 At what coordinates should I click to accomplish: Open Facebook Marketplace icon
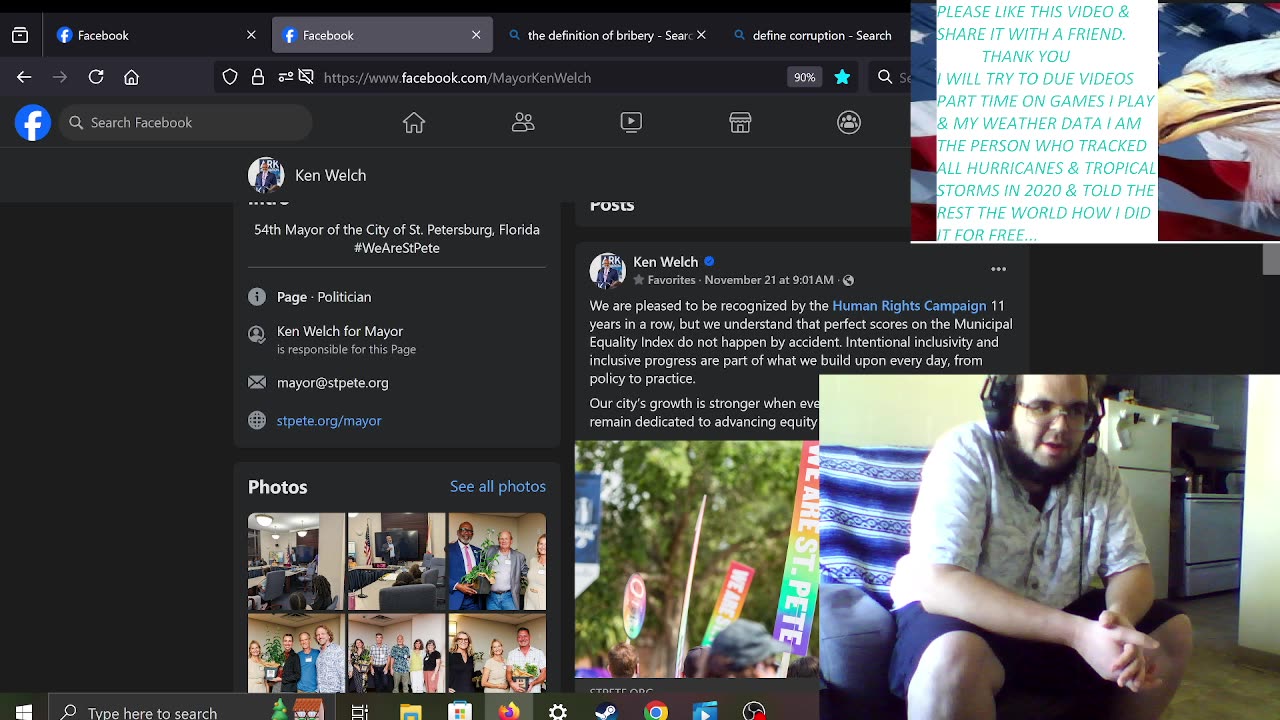tap(740, 122)
